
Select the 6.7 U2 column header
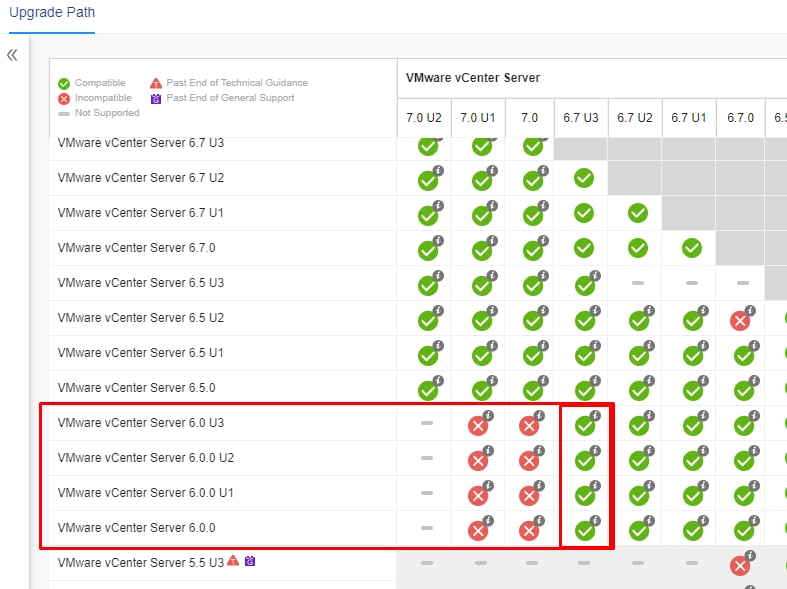(x=635, y=118)
